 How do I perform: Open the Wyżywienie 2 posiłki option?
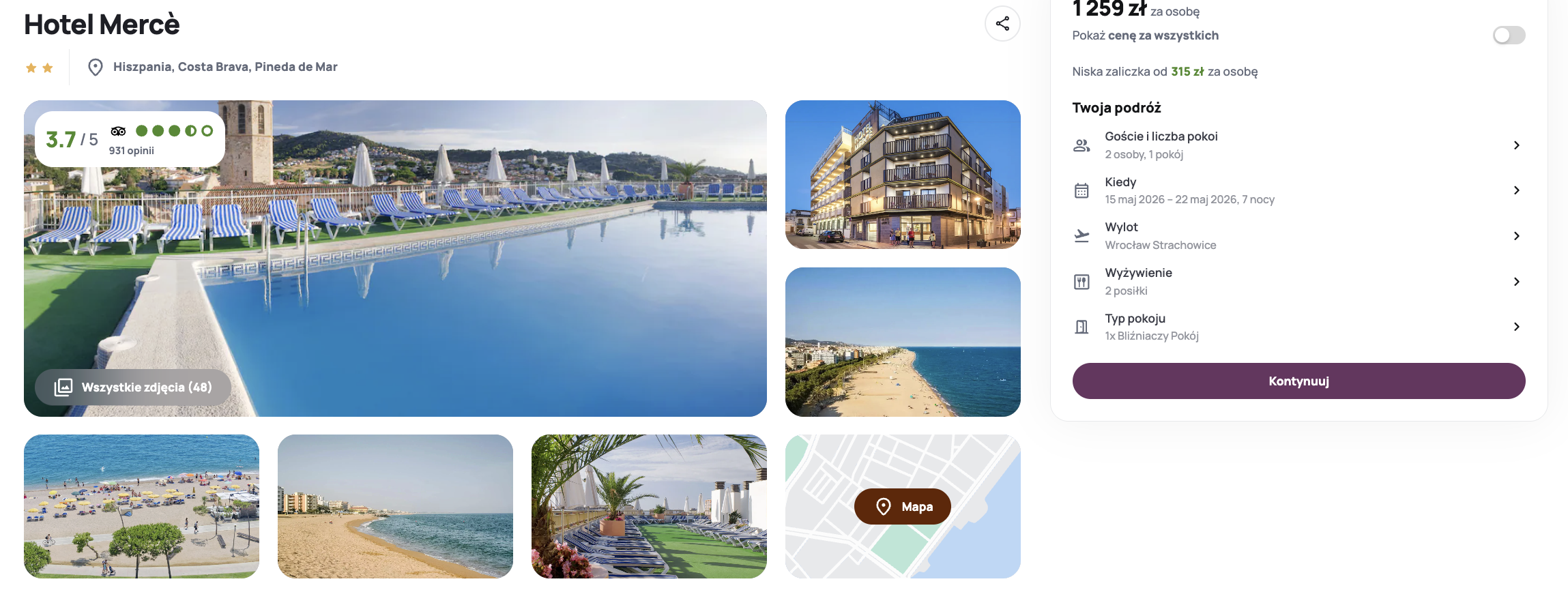click(x=1298, y=282)
